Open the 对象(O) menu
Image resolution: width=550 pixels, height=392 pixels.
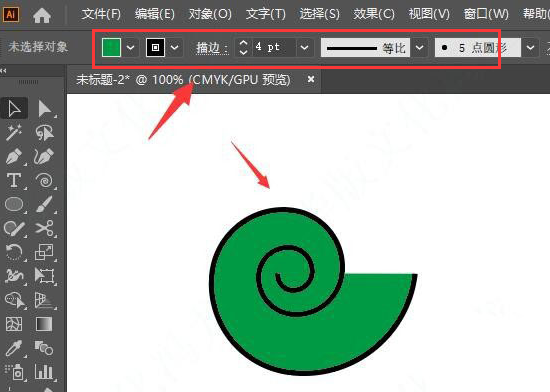(x=210, y=14)
